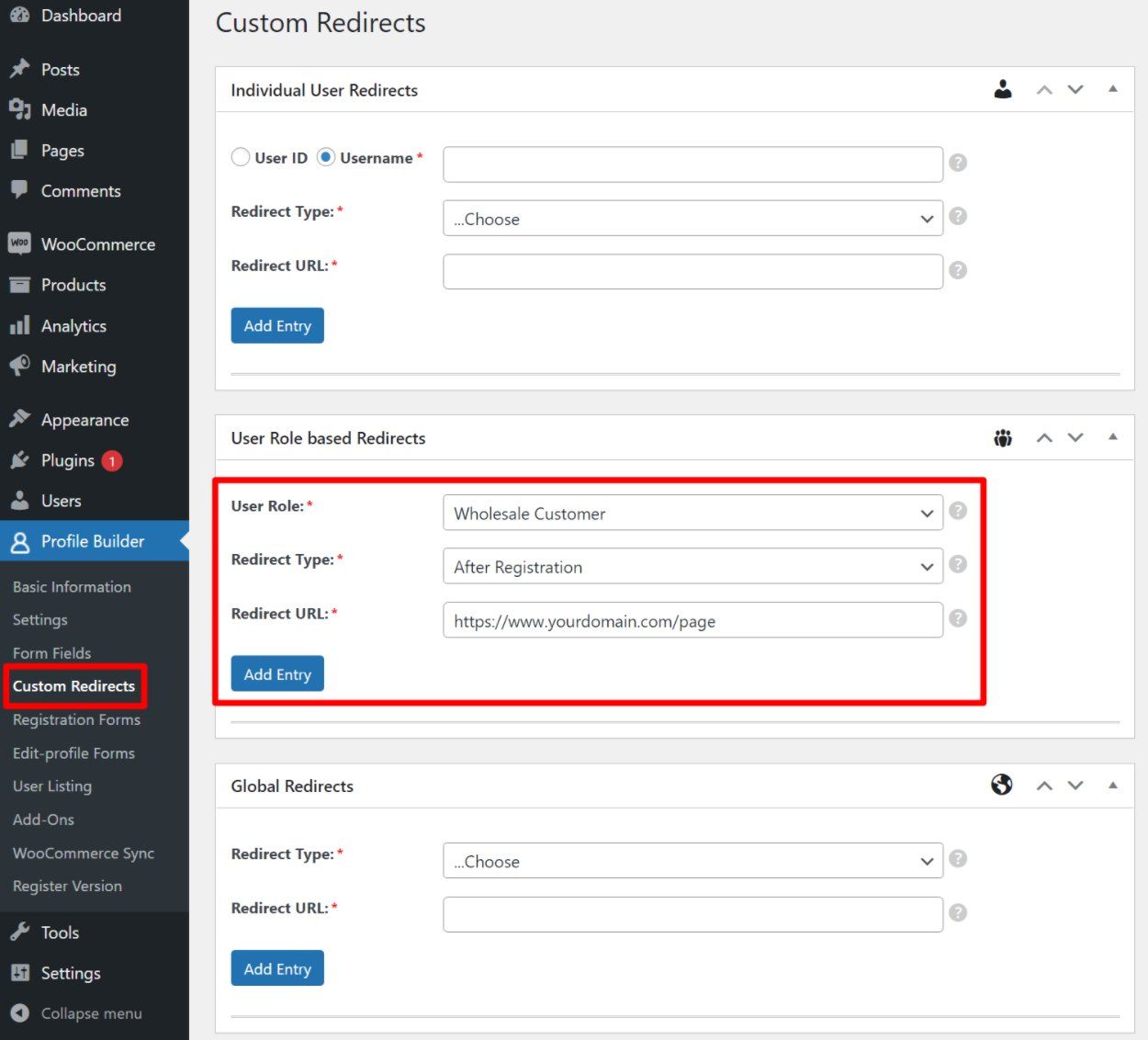Open Basic Information submenu item
Screen dimensions: 1148x1040
[x=72, y=586]
